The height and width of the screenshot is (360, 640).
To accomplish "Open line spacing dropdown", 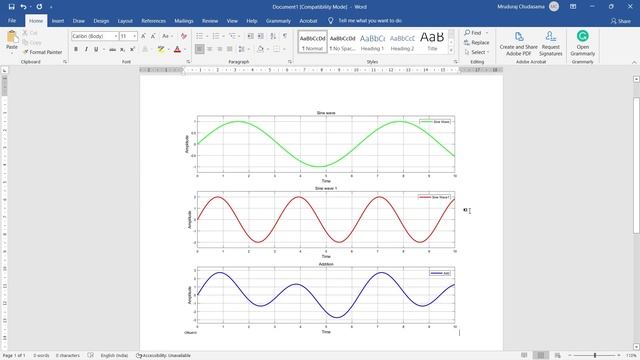I will click(243, 49).
